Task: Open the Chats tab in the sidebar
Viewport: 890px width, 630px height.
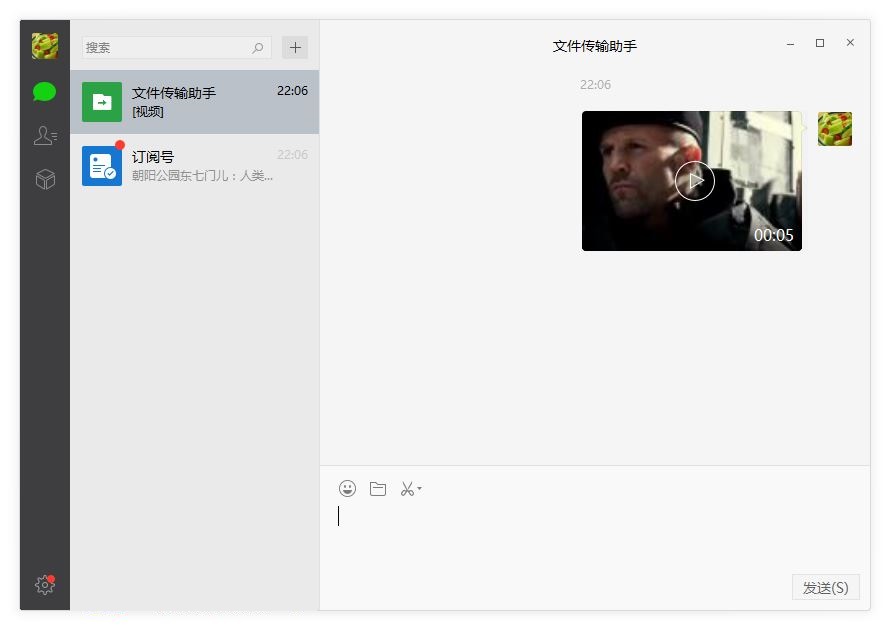Action: click(44, 91)
